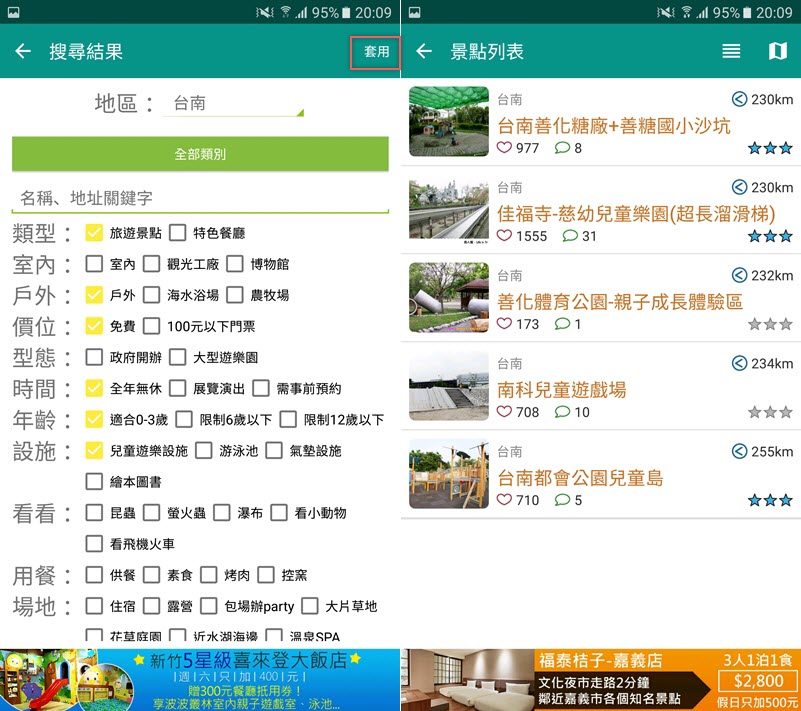Tap heart icon for 南科兒童遊戲場
The width and height of the screenshot is (801, 711).
(x=504, y=411)
